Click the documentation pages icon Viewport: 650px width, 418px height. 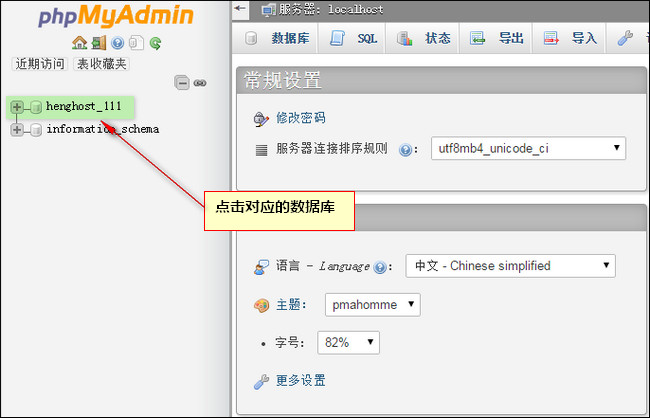coord(136,43)
